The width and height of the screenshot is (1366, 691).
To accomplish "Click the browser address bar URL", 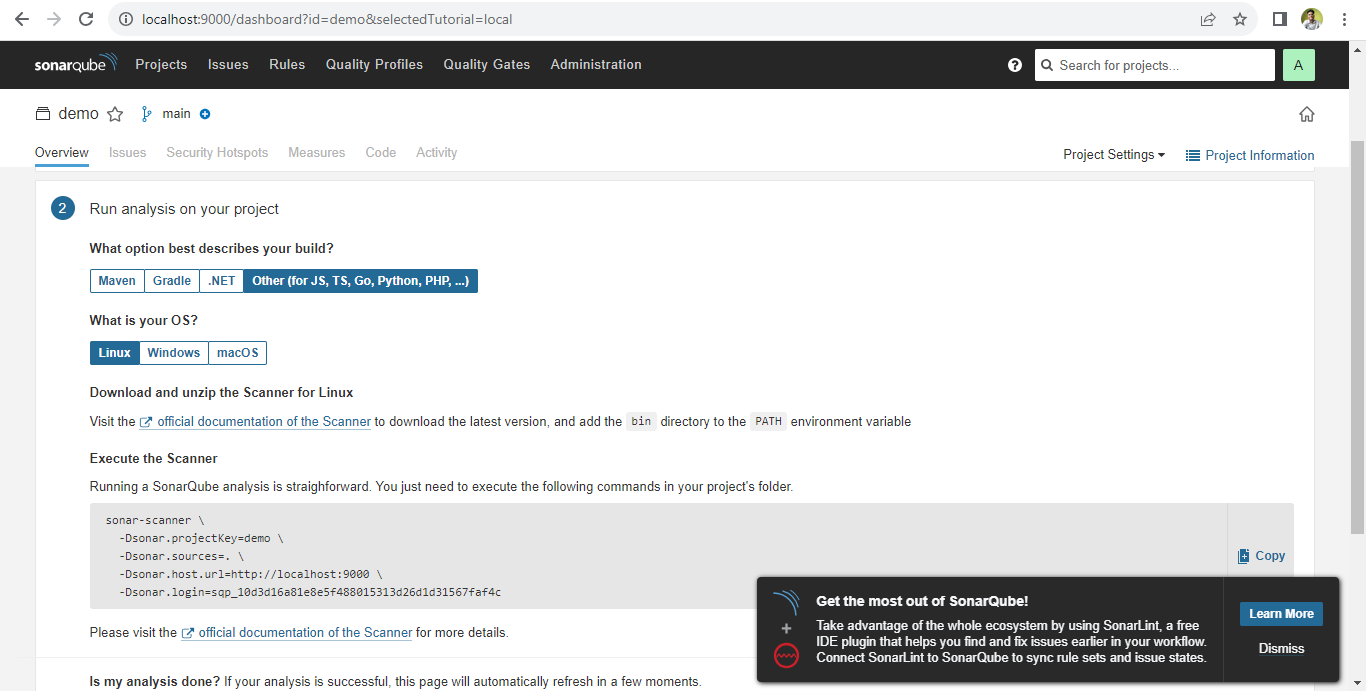I will coord(327,19).
